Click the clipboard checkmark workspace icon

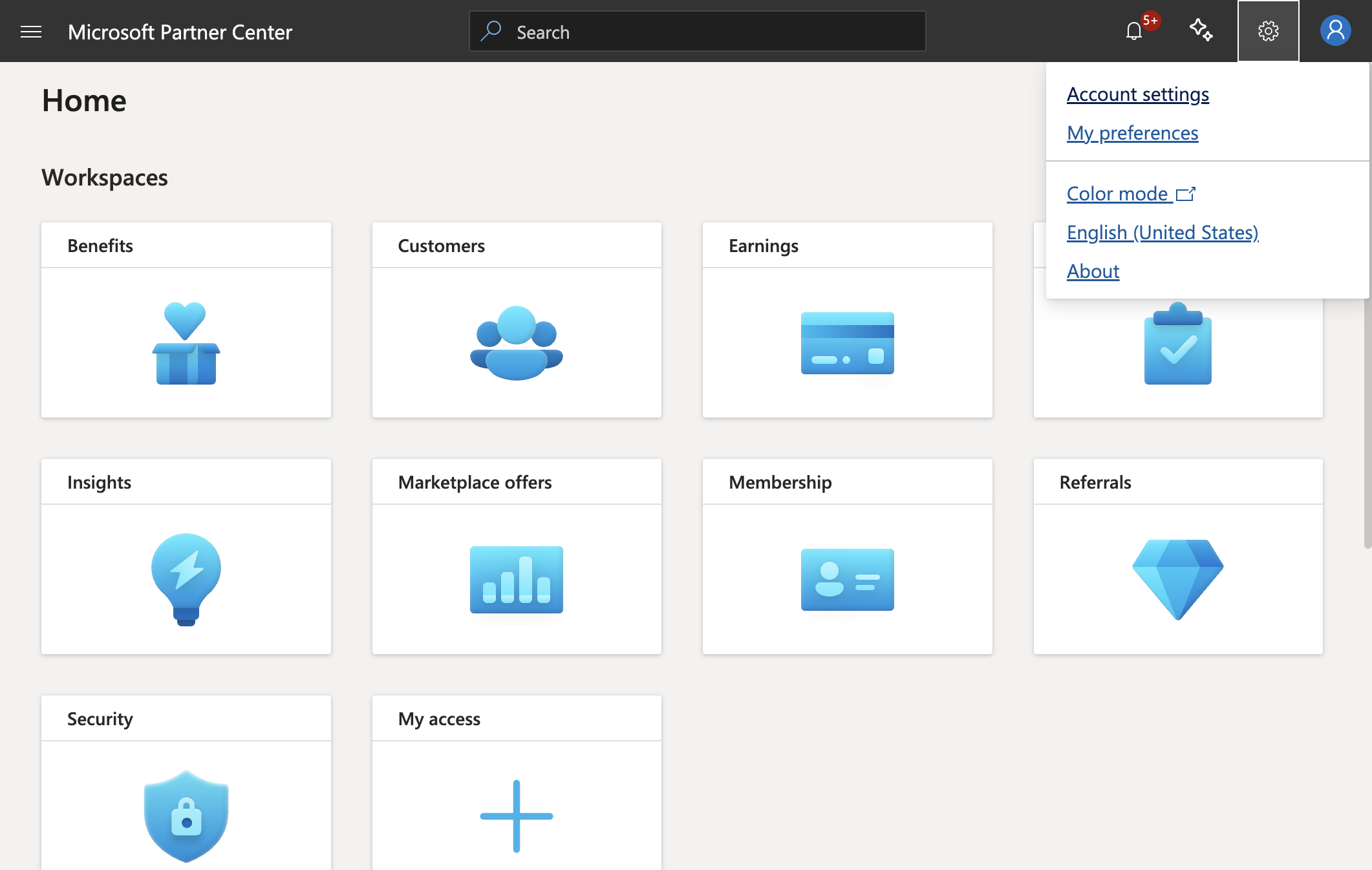click(x=1178, y=343)
